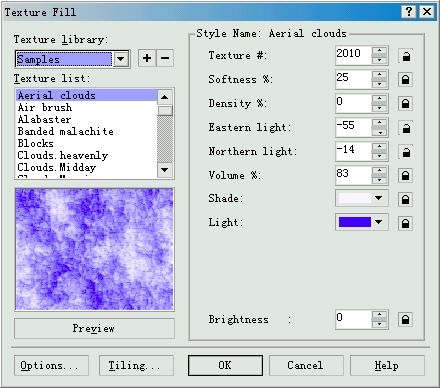Select Clouds.Midday in texture list
The image size is (440, 388).
(x=86, y=167)
